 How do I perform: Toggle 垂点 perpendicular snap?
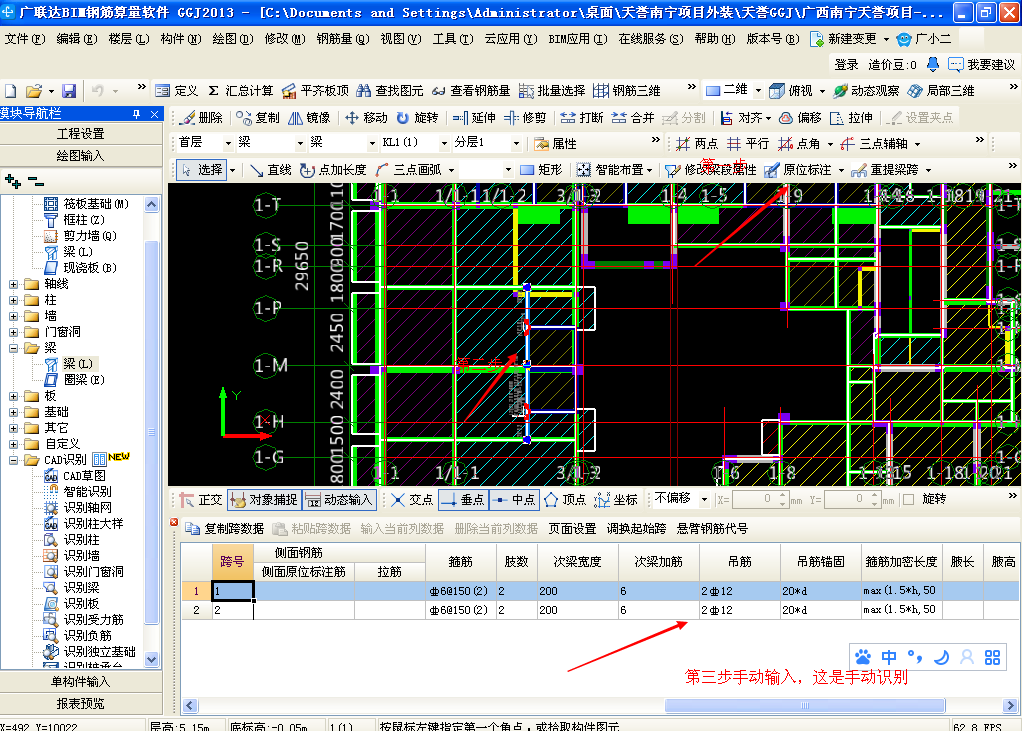click(x=463, y=500)
